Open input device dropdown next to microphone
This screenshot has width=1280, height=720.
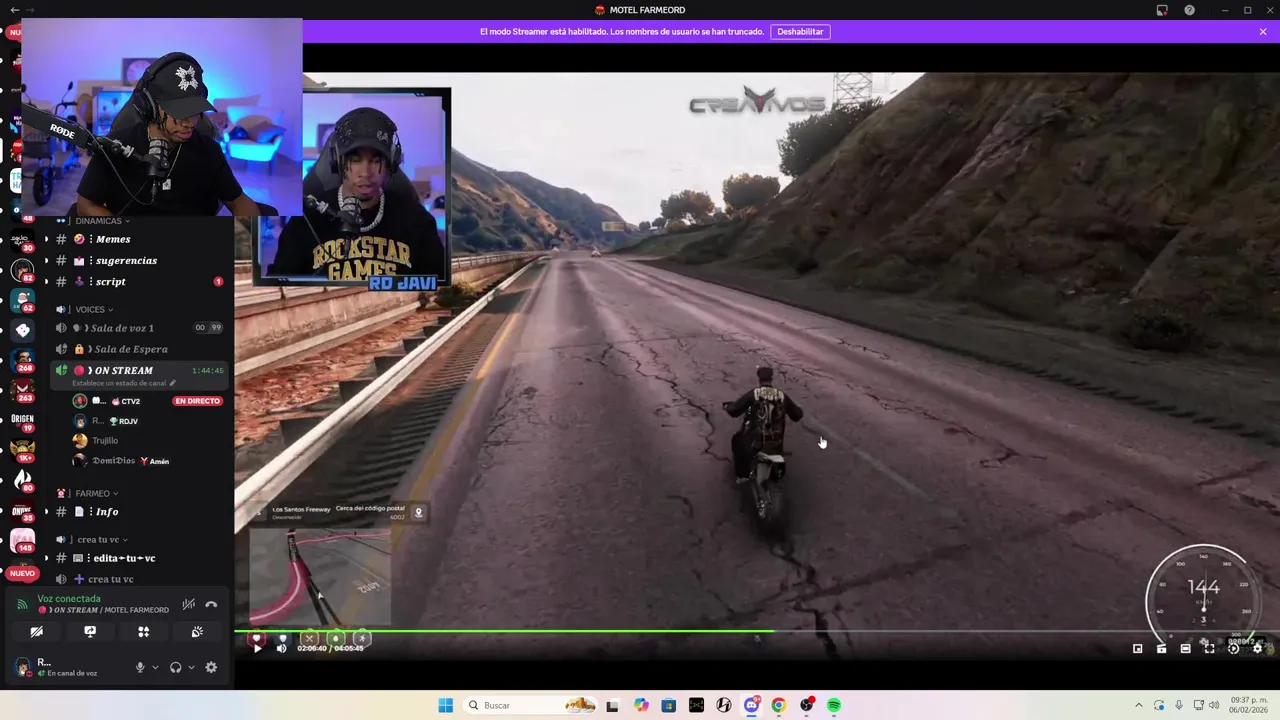click(x=154, y=667)
